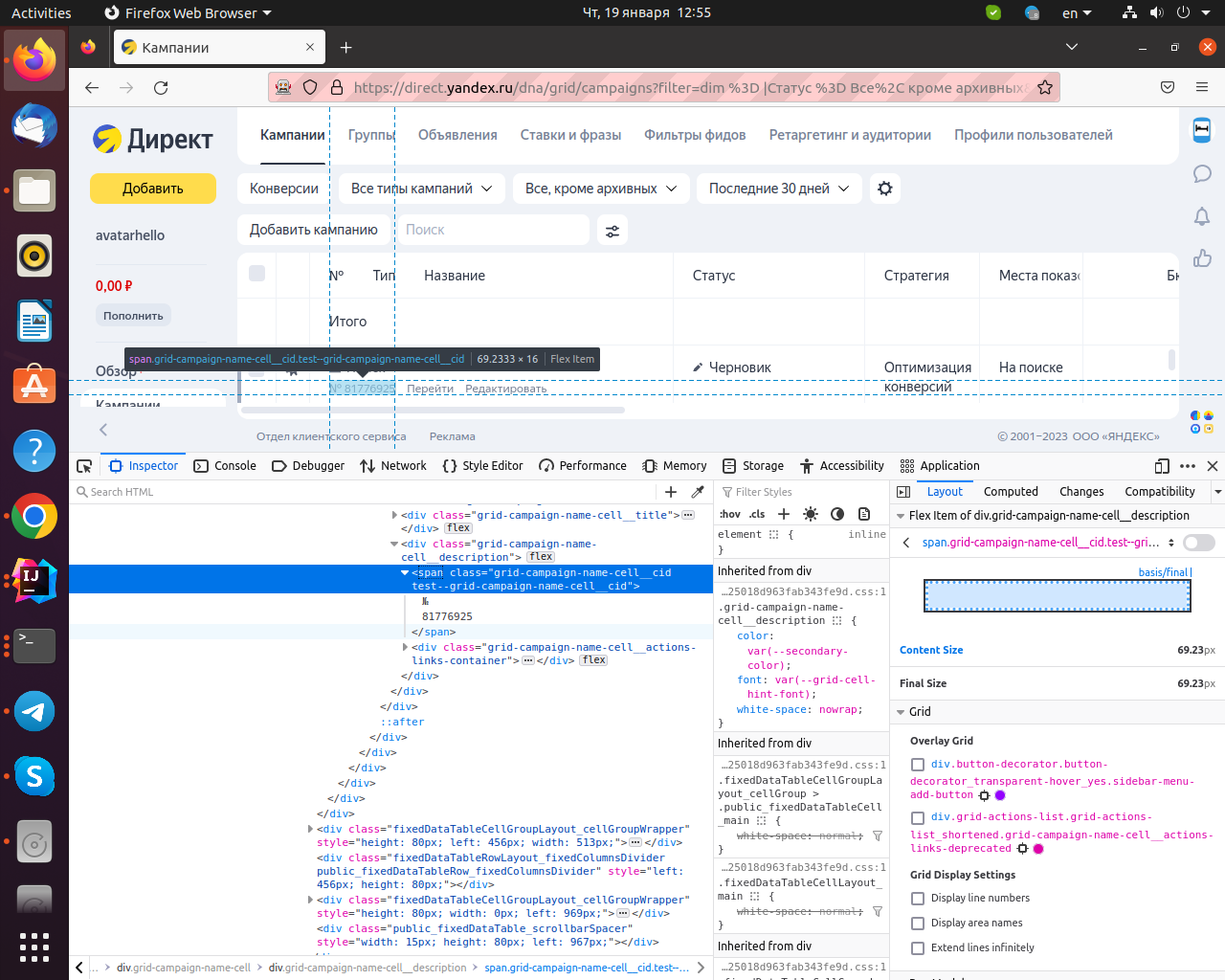The width and height of the screenshot is (1225, 980).
Task: Click 'Добавить кампанию' button
Action: pos(313,230)
